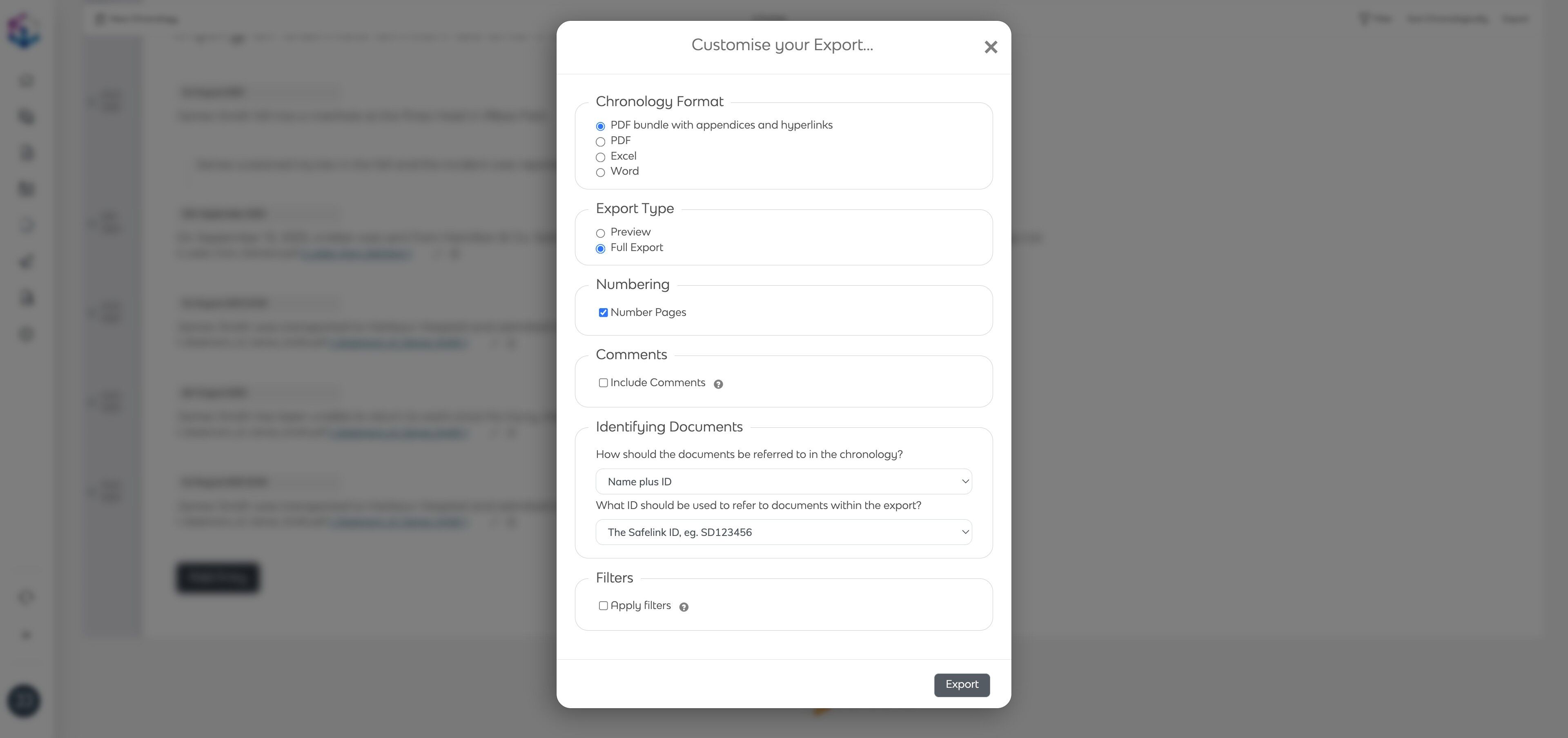Open the user avatar at bottom-left
Image resolution: width=1568 pixels, height=738 pixels.
pyautogui.click(x=24, y=700)
